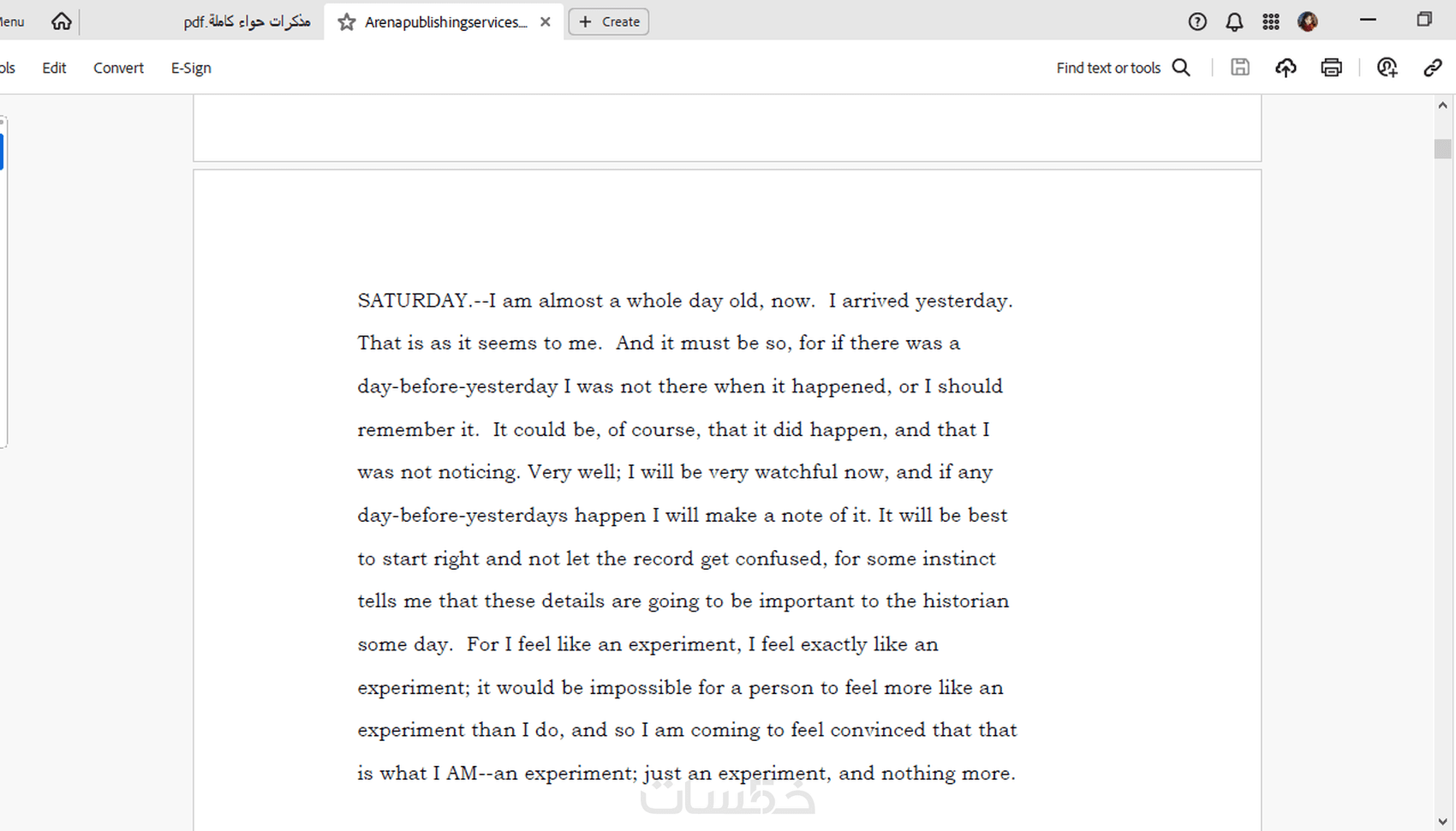
Task: View notifications bell icon
Action: (1234, 22)
